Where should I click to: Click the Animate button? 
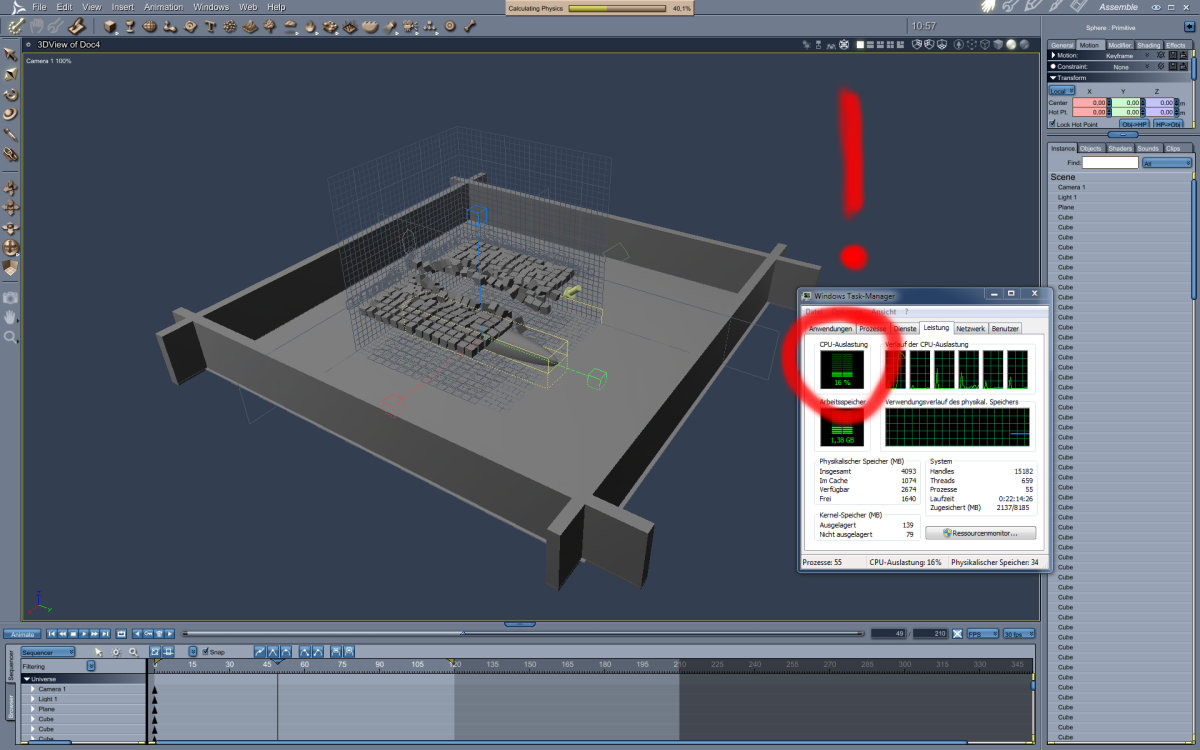(x=22, y=634)
